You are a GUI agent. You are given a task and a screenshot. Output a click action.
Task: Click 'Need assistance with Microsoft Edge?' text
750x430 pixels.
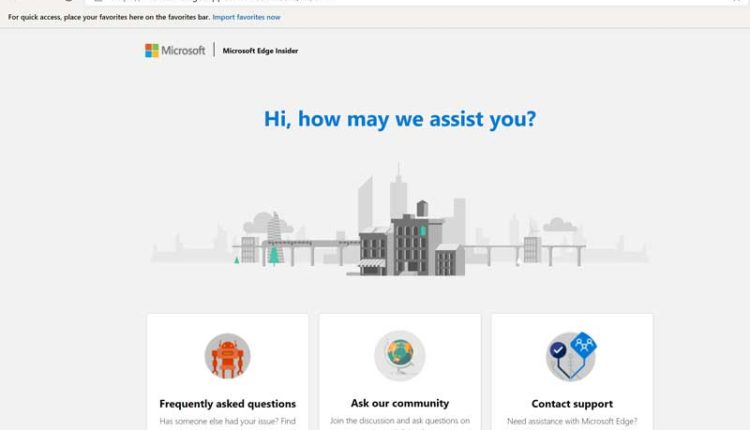click(x=572, y=421)
